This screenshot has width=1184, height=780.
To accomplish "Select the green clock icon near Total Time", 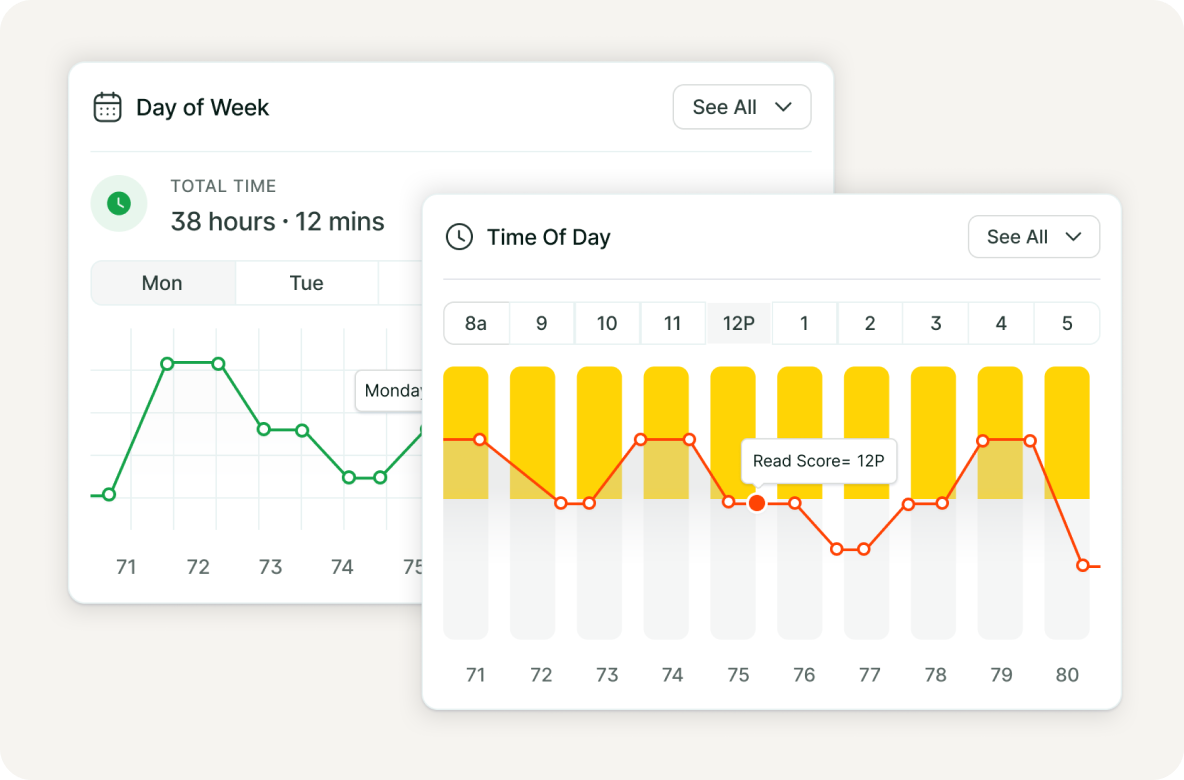I will [119, 203].
